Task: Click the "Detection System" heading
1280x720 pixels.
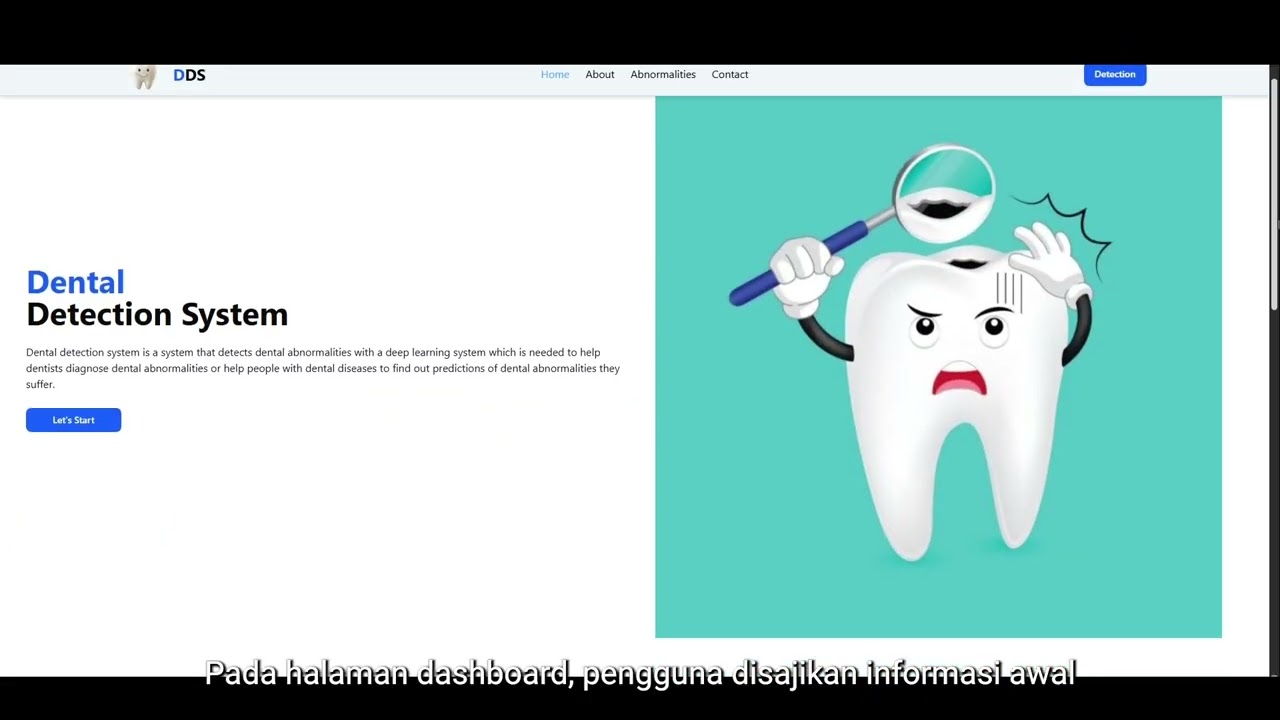Action: point(157,314)
